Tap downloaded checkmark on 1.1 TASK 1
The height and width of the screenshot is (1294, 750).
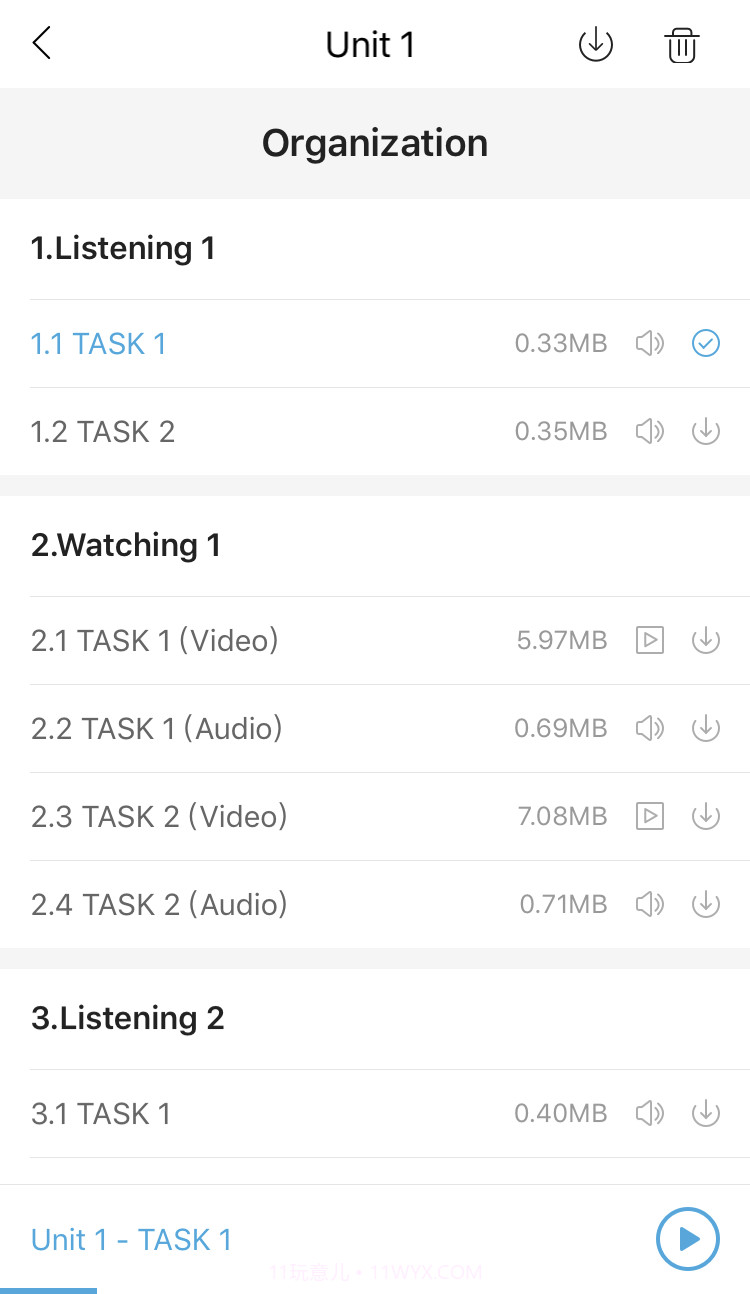click(x=706, y=344)
